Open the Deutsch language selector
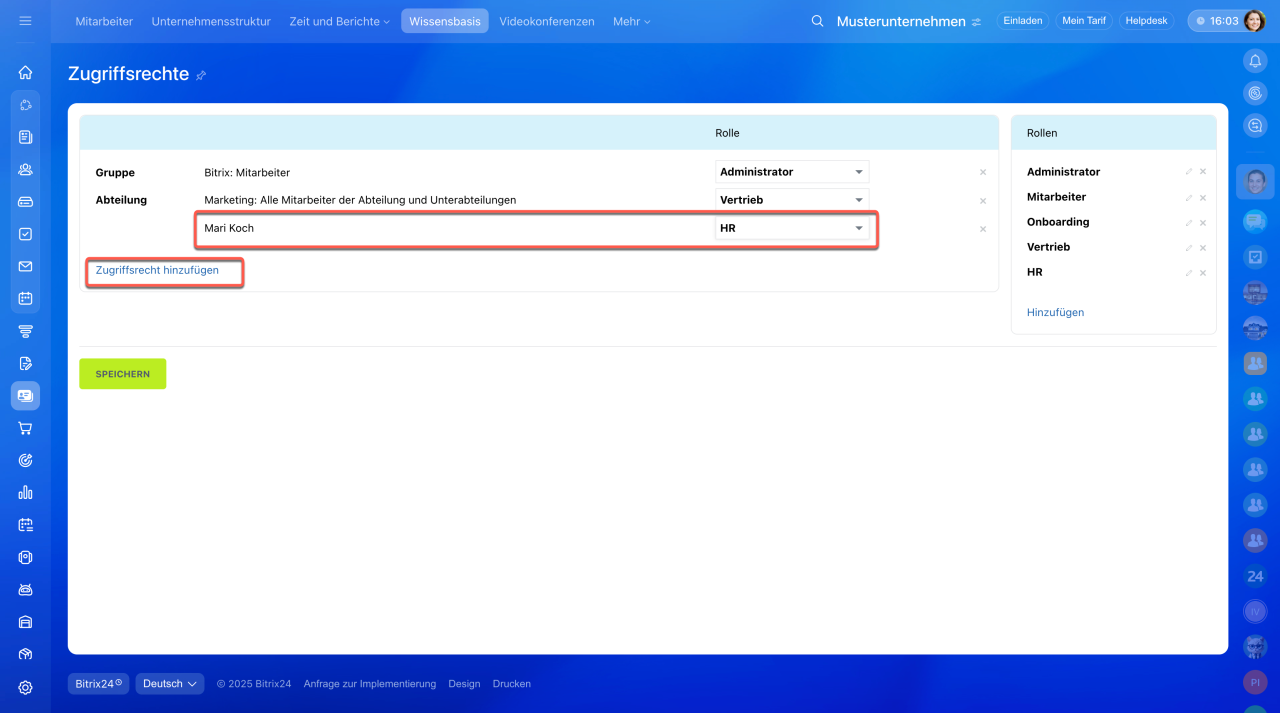 coord(169,684)
